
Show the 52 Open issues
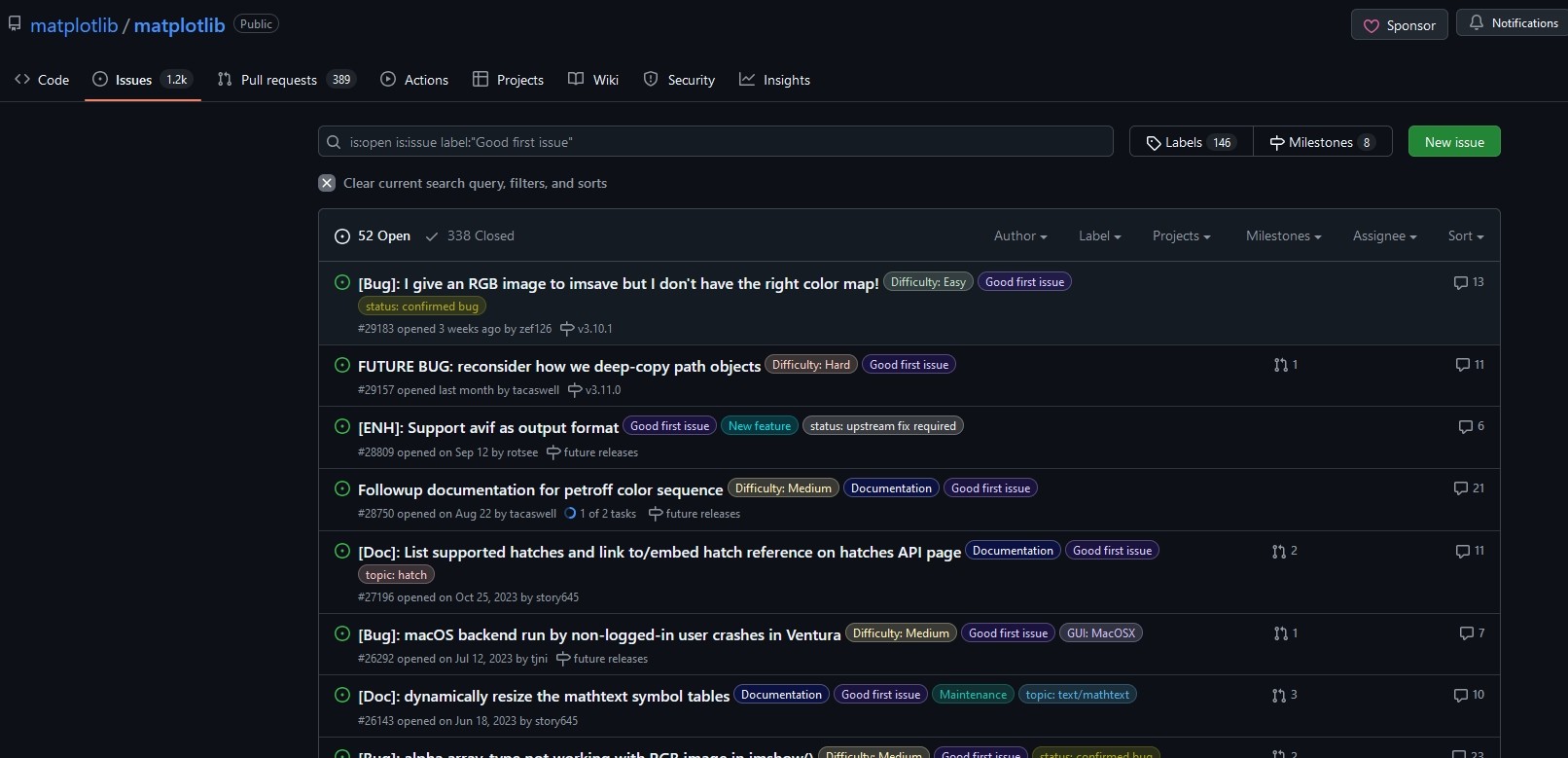click(x=373, y=235)
